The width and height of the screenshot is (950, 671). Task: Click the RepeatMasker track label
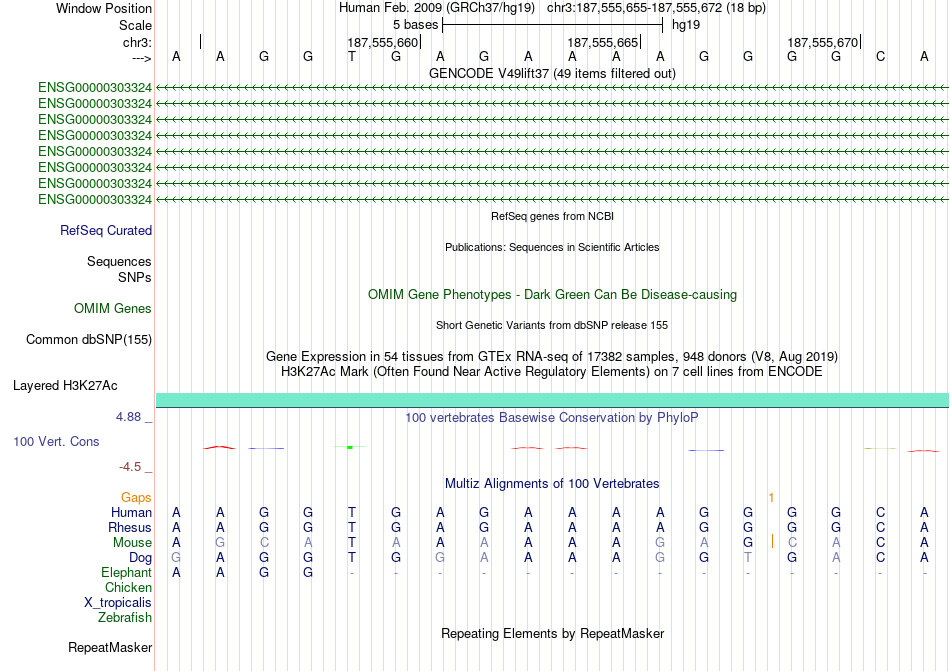[110, 648]
